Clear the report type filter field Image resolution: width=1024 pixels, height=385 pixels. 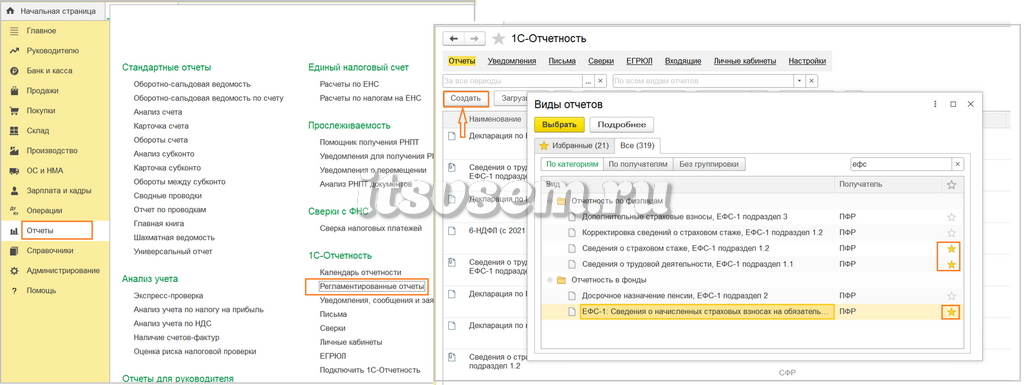pos(812,81)
